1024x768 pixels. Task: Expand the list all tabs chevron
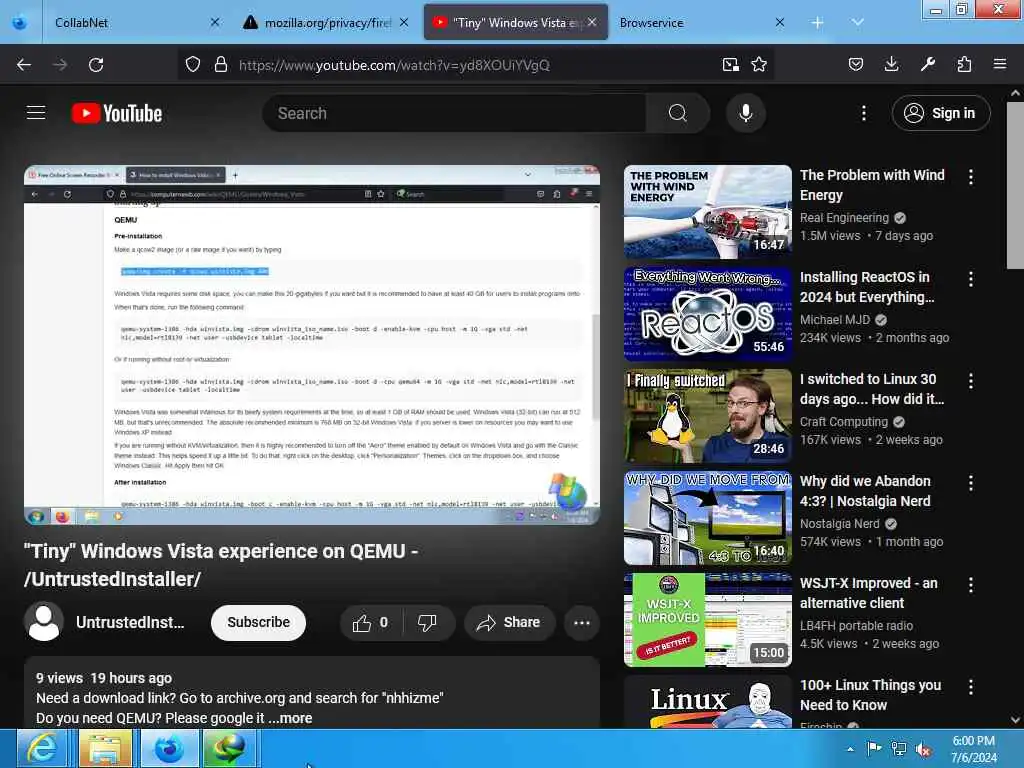[857, 22]
